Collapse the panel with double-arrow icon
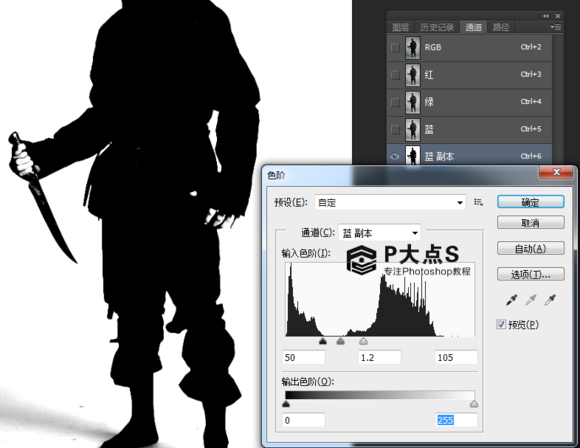 546,16
